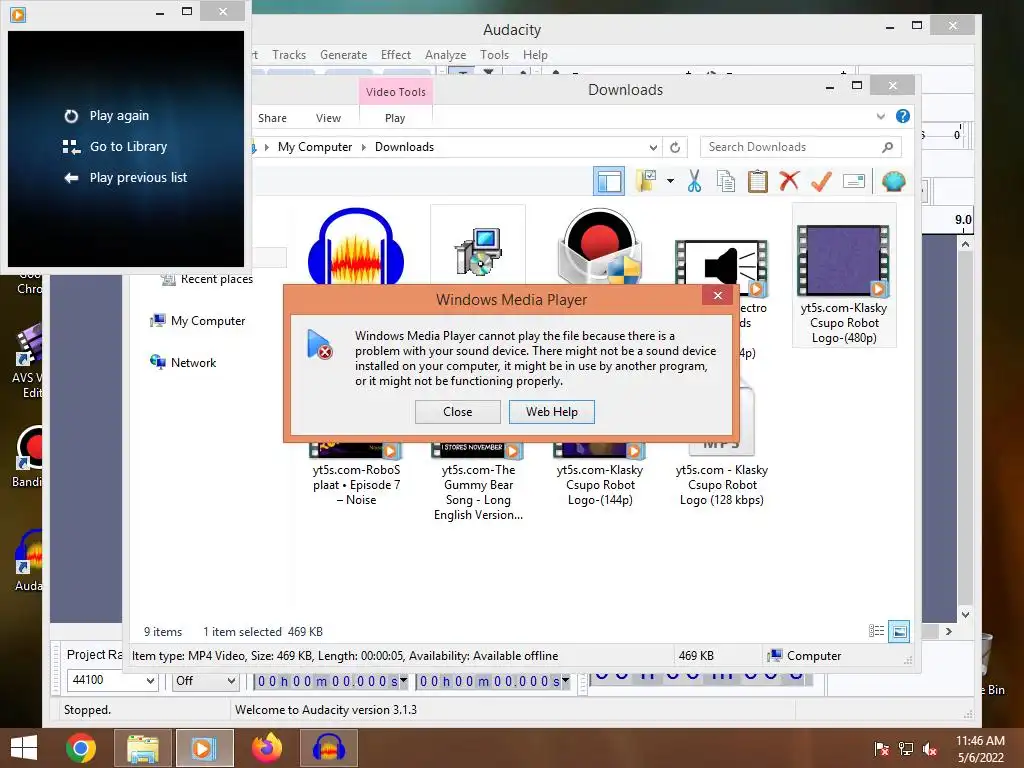
Task: Click the search magnifier icon
Action: [x=888, y=147]
